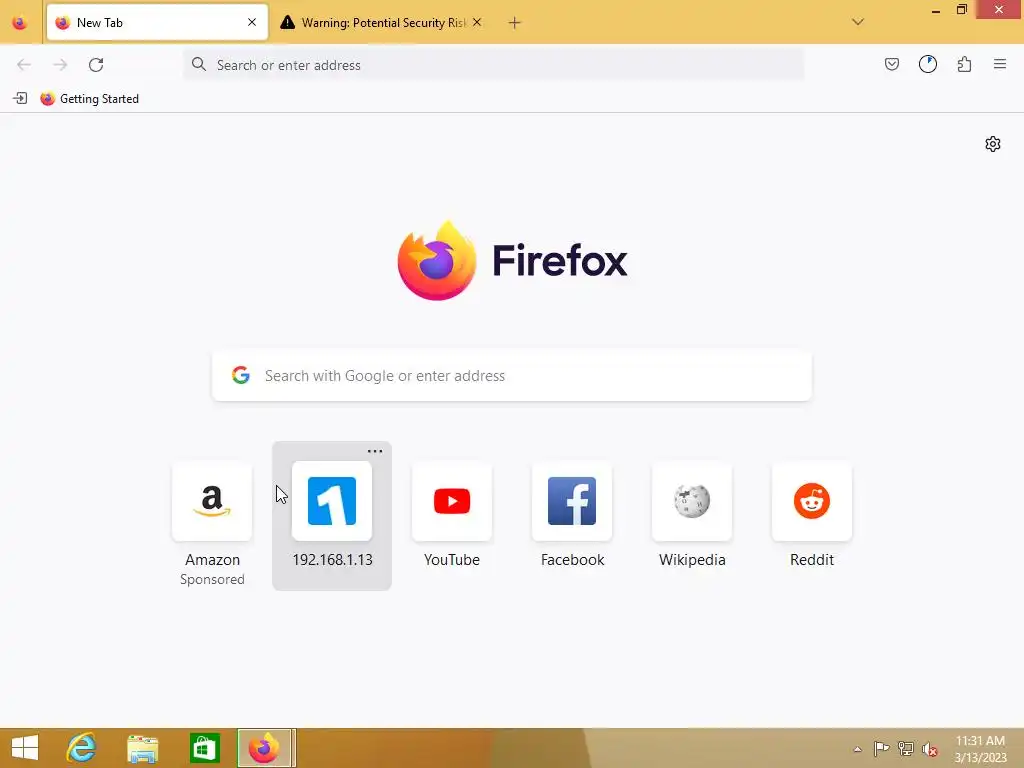Open the Firefox account toolbar icon

point(928,64)
